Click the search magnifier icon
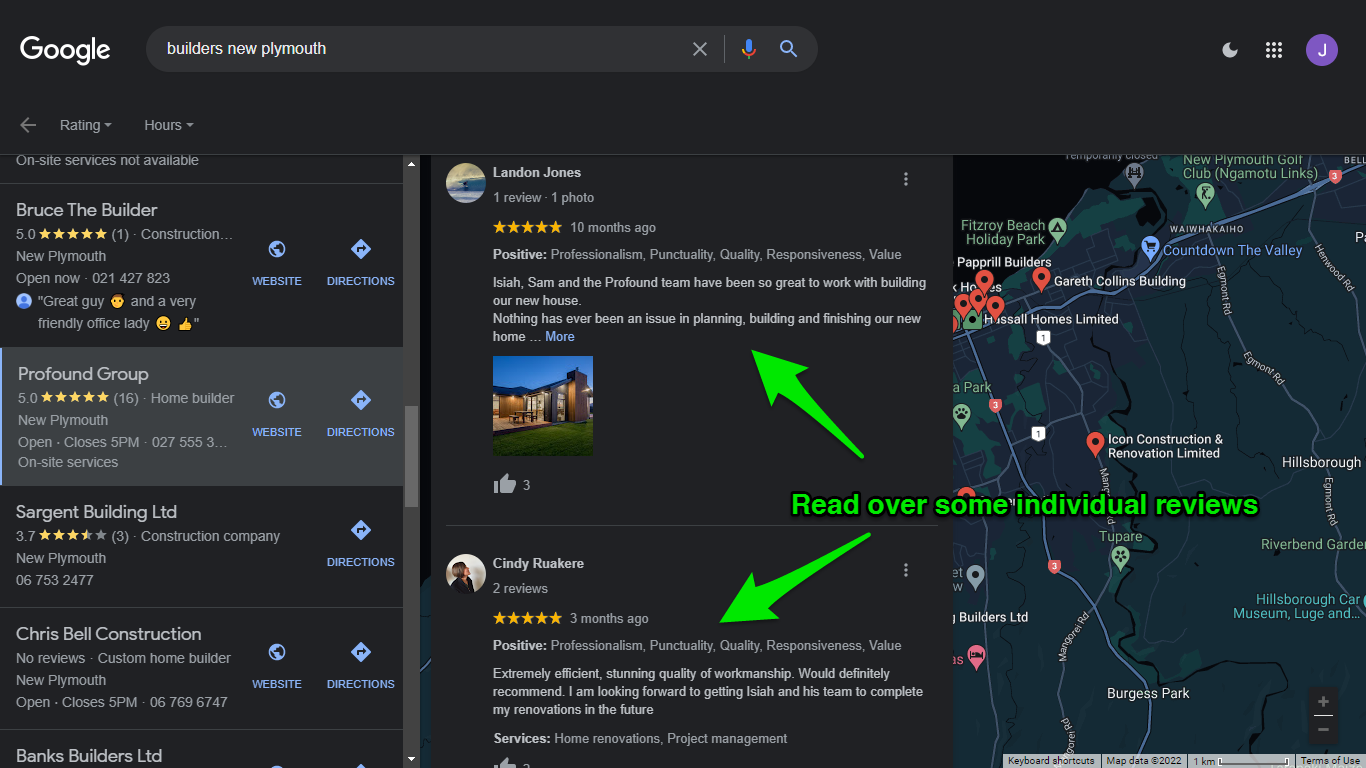 pyautogui.click(x=789, y=49)
